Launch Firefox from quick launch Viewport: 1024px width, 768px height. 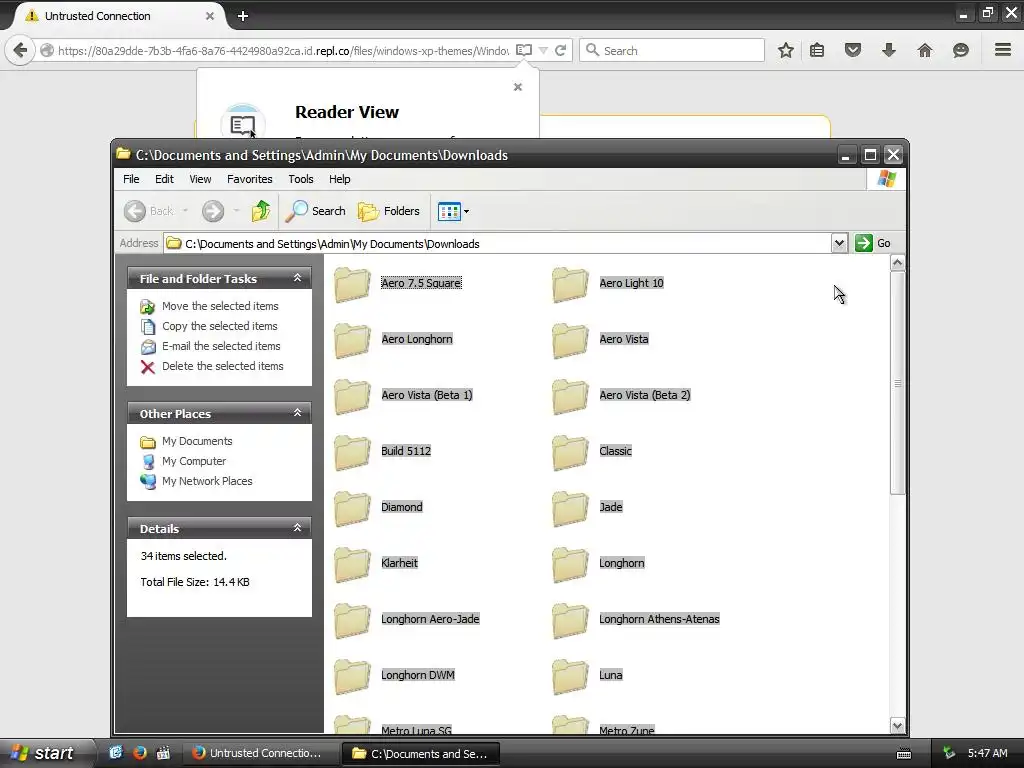pyautogui.click(x=139, y=753)
